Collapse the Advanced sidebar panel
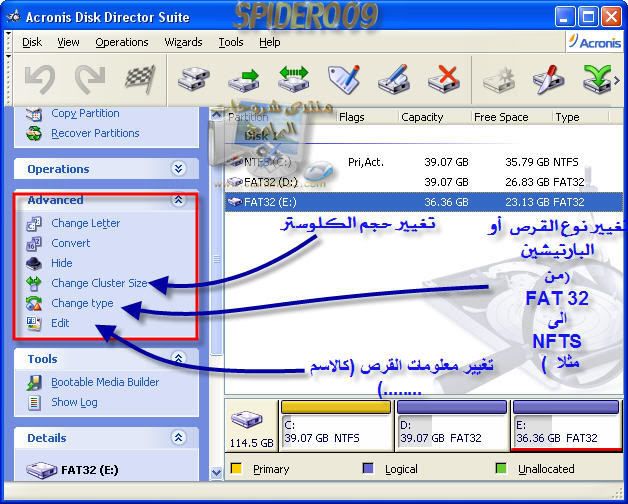The height and width of the screenshot is (504, 628). click(178, 200)
